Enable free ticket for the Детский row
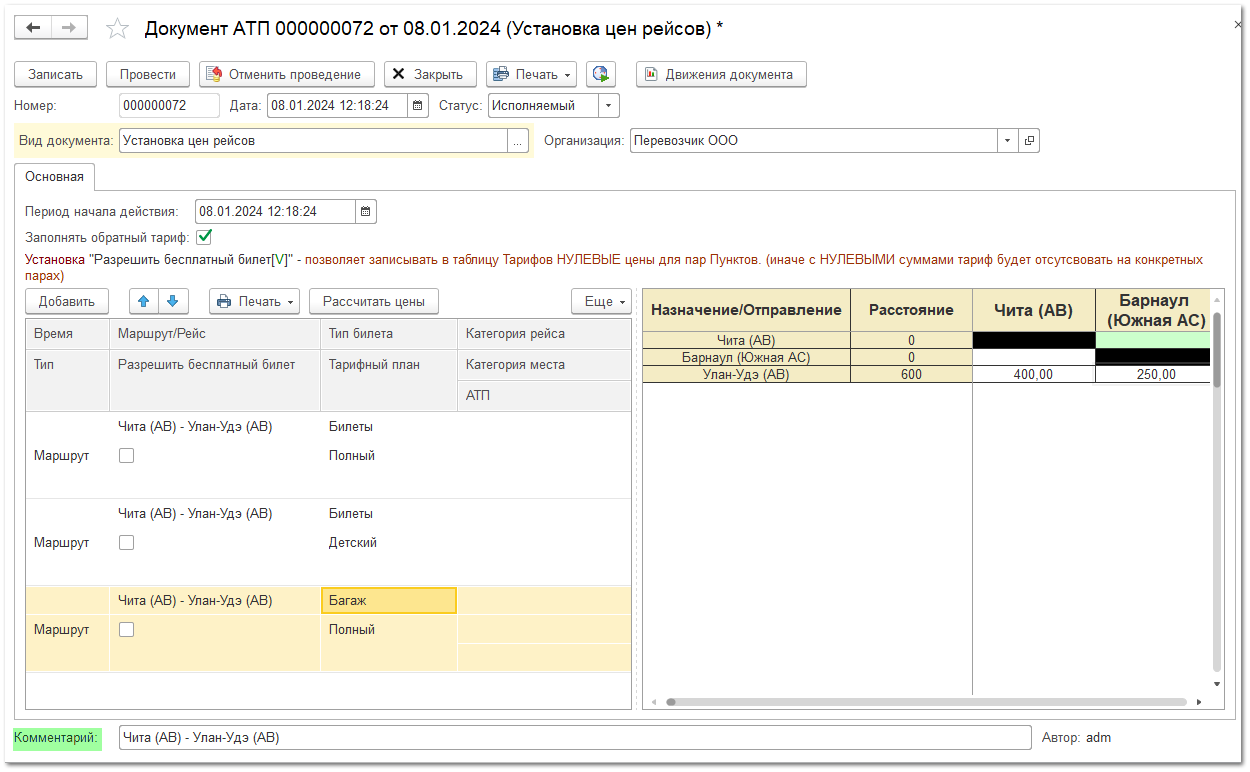 coord(126,543)
